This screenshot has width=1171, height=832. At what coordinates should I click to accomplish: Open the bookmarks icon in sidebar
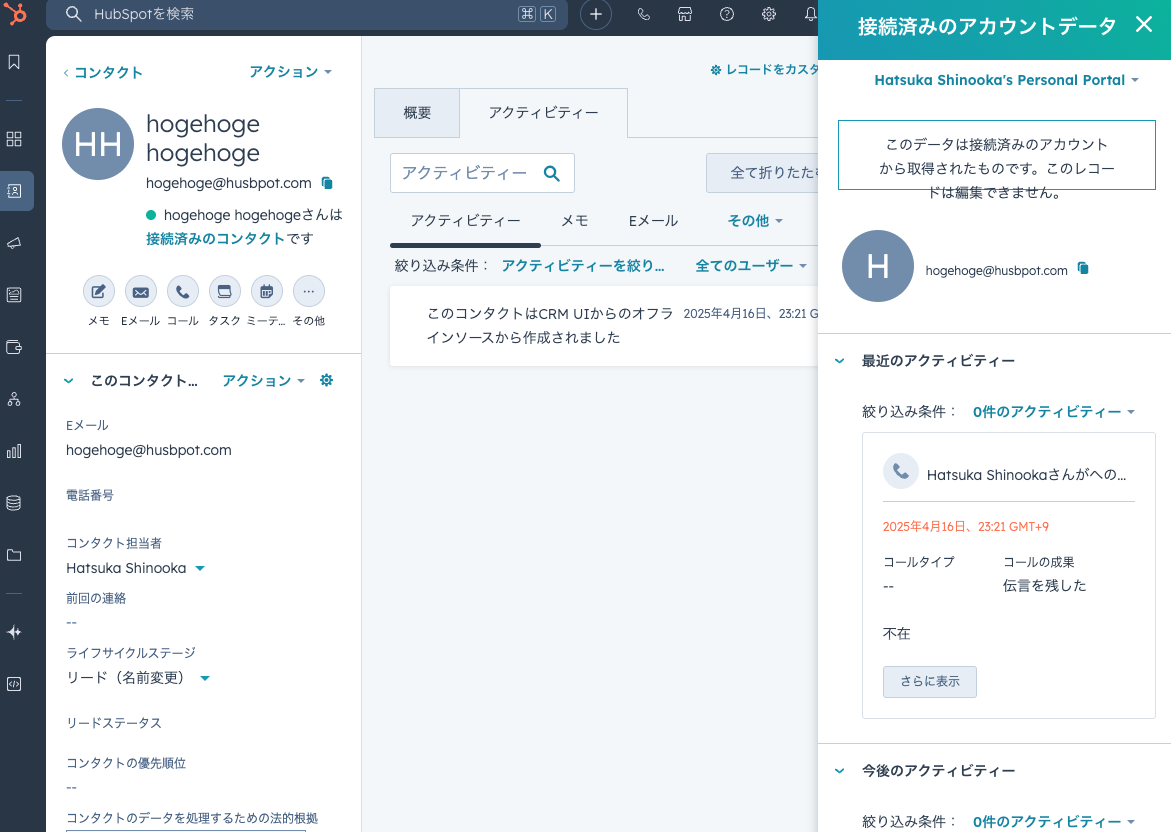(14, 62)
